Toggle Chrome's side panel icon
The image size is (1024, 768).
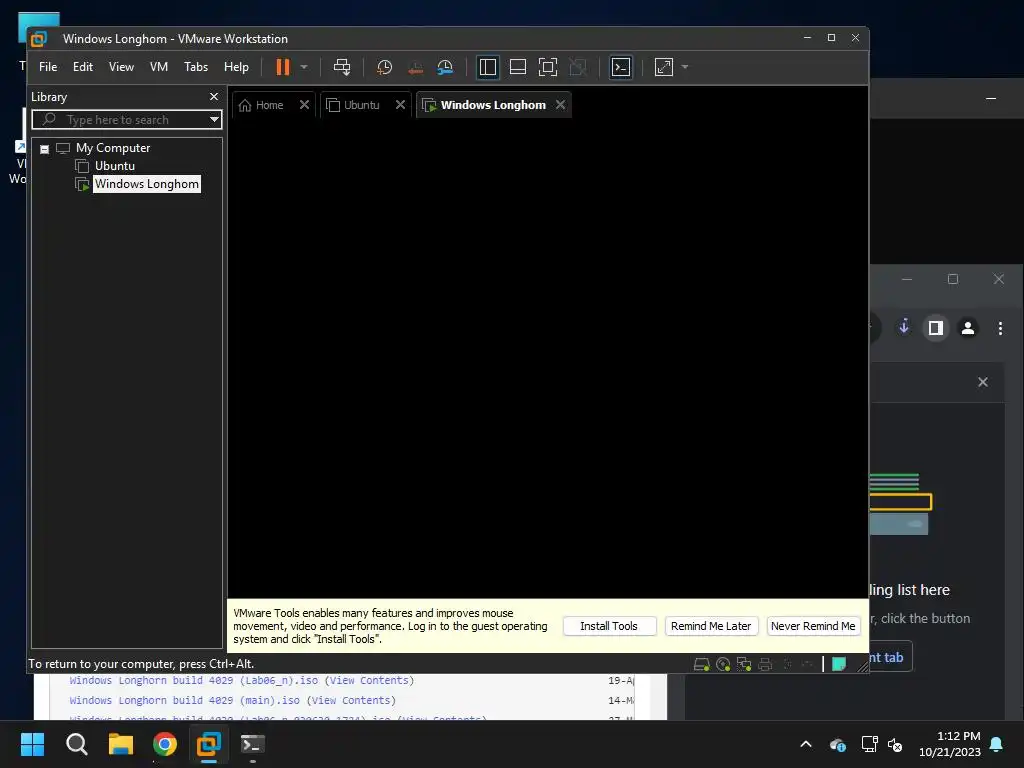pyautogui.click(x=936, y=327)
